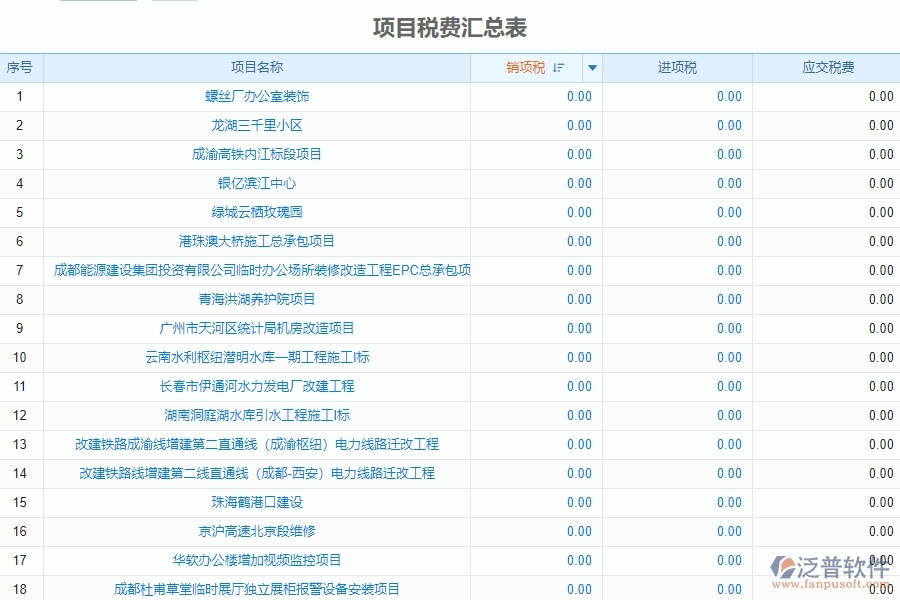
Task: Open project 龙湖三千里小区
Action: point(258,125)
